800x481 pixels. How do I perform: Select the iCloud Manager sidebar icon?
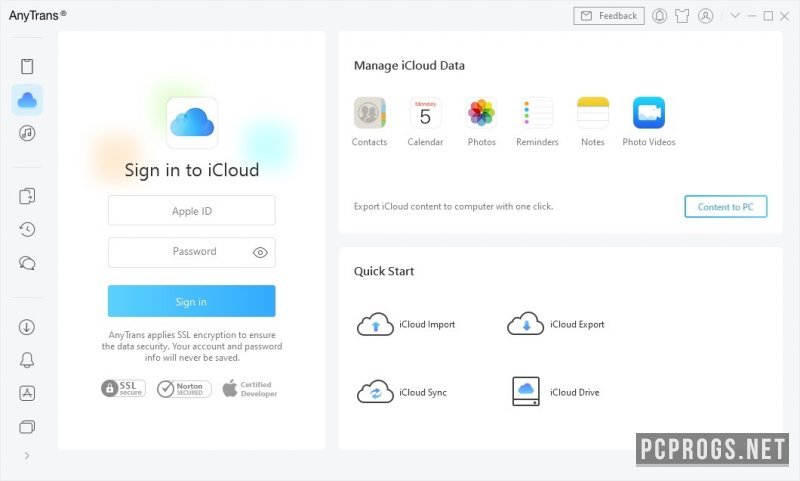click(x=27, y=100)
